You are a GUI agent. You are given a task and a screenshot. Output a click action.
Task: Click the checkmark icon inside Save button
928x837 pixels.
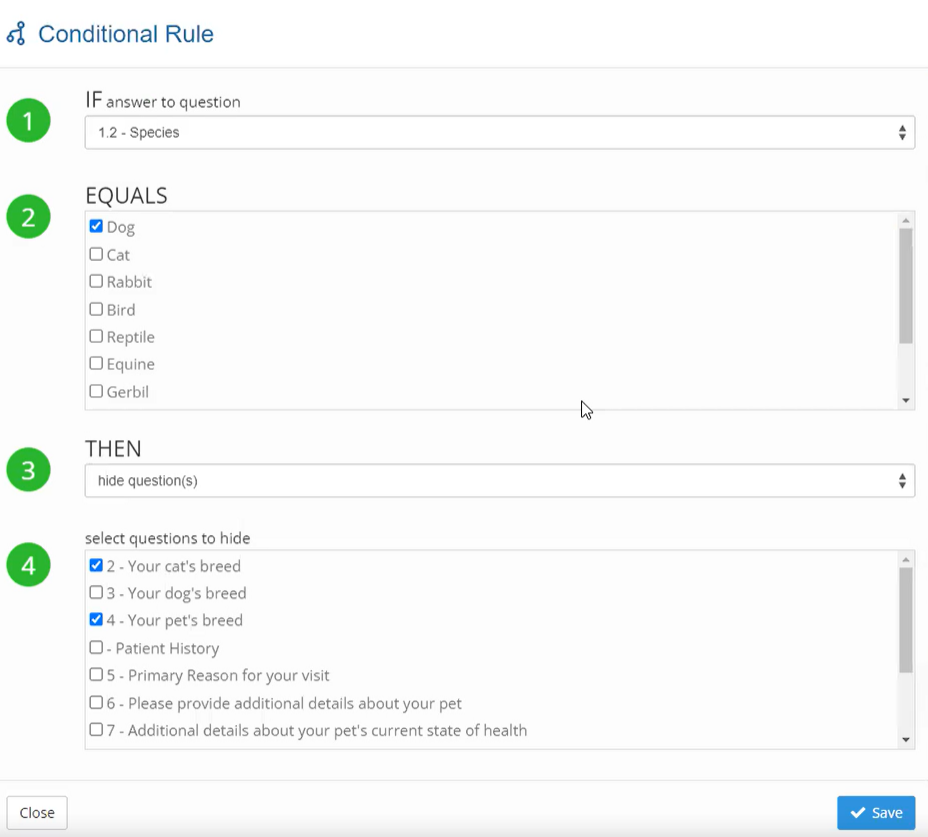[860, 812]
